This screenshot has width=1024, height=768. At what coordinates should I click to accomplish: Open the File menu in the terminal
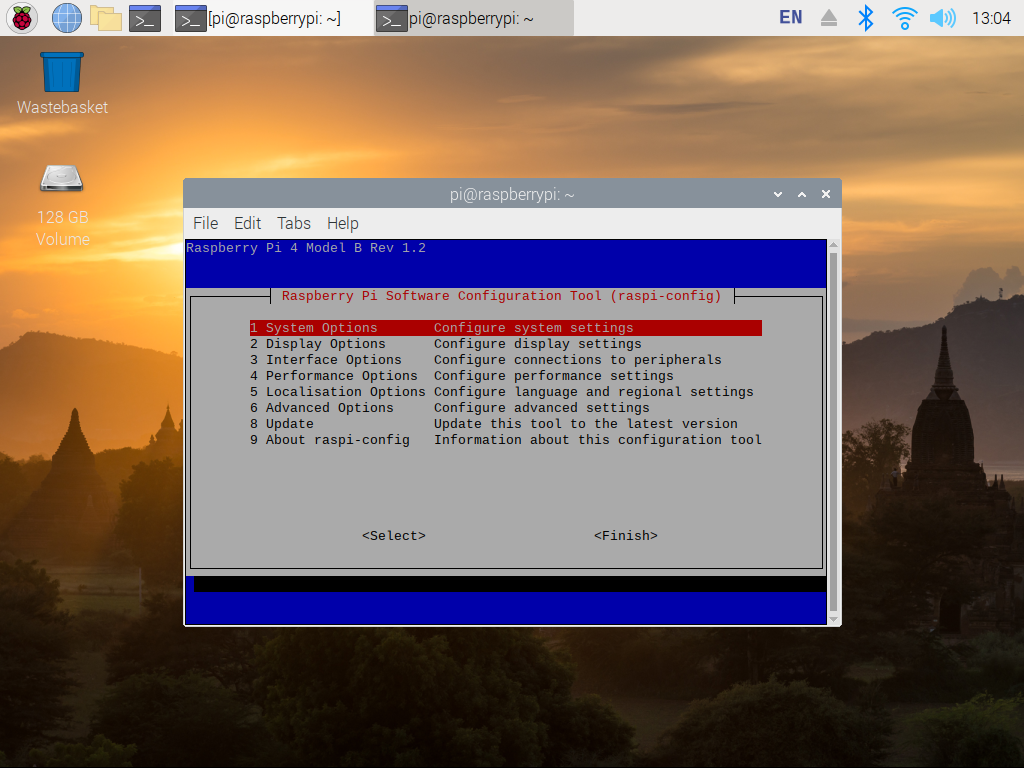205,223
